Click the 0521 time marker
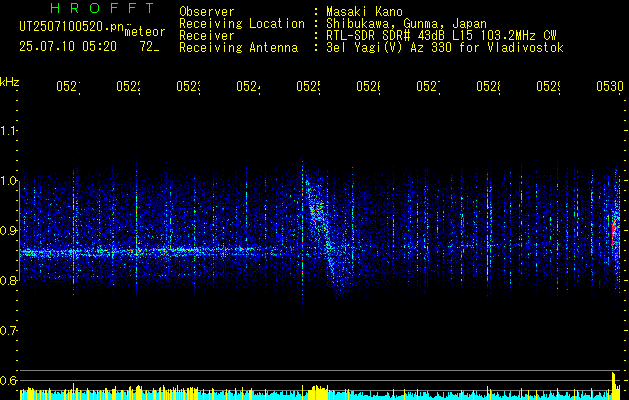 pyautogui.click(x=68, y=87)
